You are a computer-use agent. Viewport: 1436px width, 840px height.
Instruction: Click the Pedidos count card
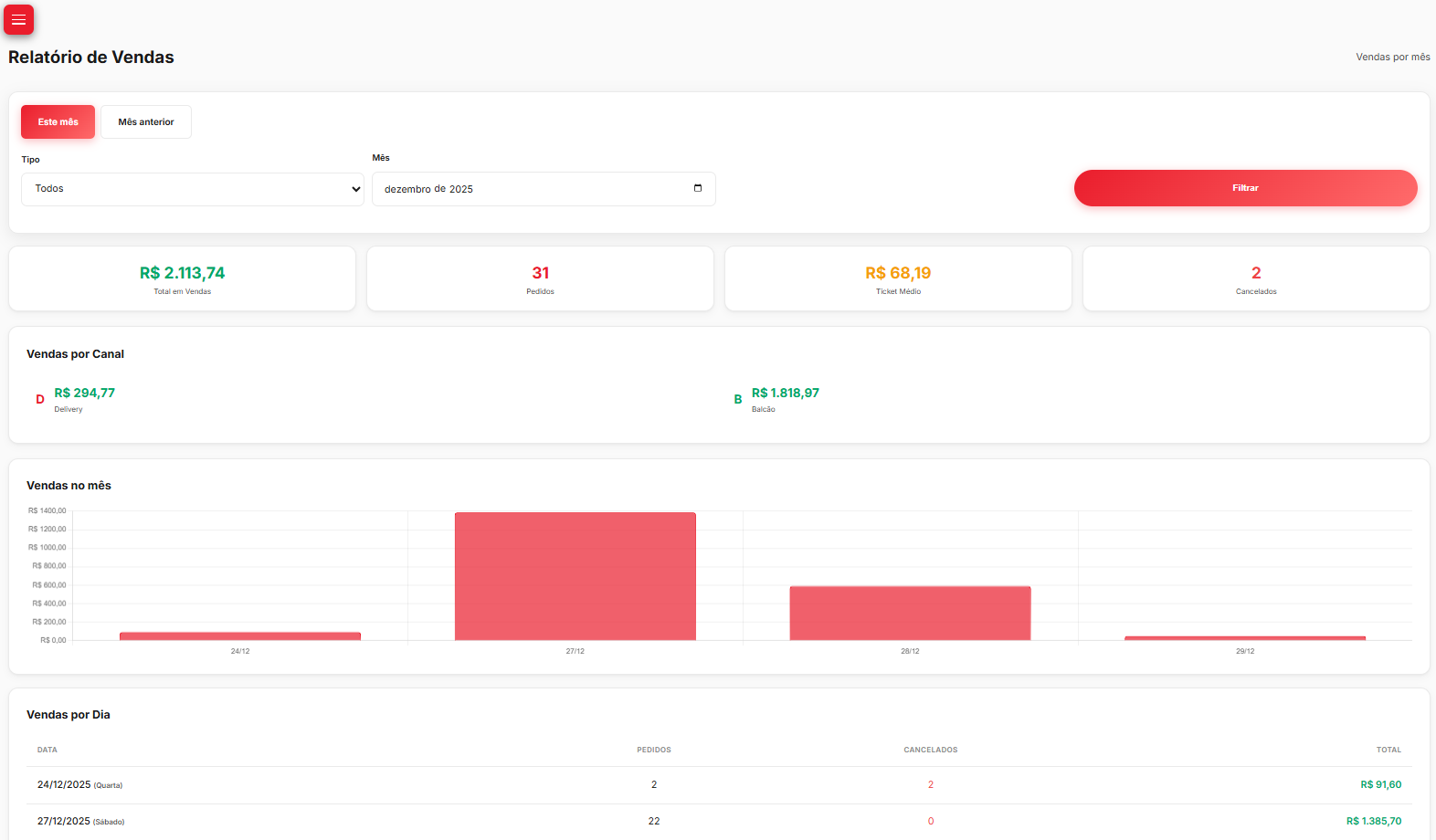(540, 278)
